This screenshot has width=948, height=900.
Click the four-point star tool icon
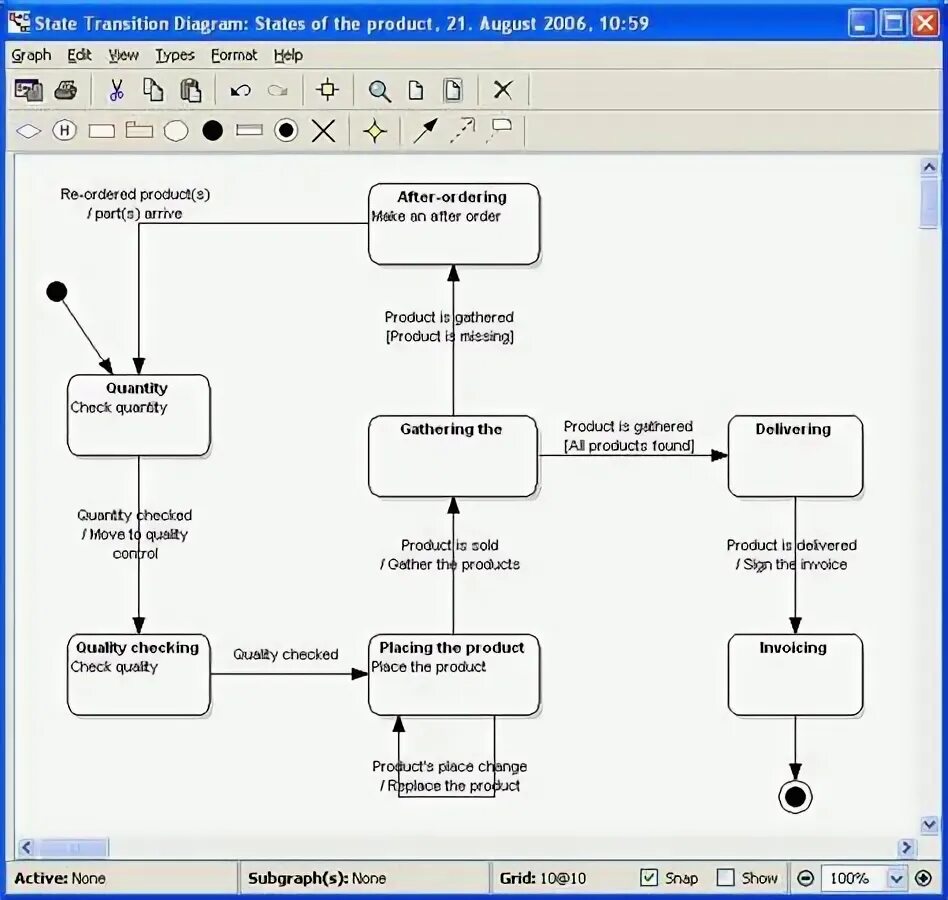[375, 131]
